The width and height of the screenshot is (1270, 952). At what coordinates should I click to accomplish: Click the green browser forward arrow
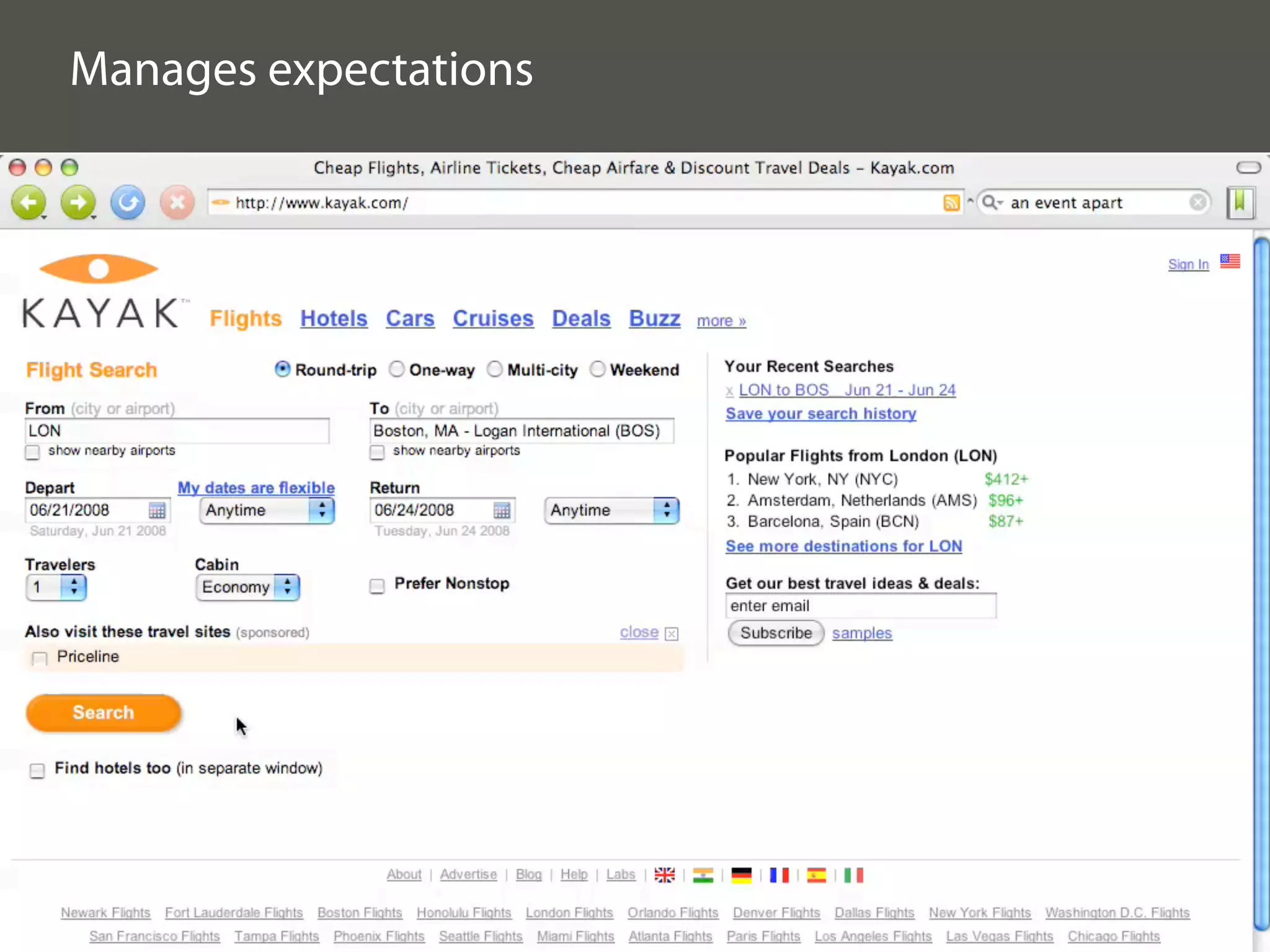pyautogui.click(x=78, y=202)
